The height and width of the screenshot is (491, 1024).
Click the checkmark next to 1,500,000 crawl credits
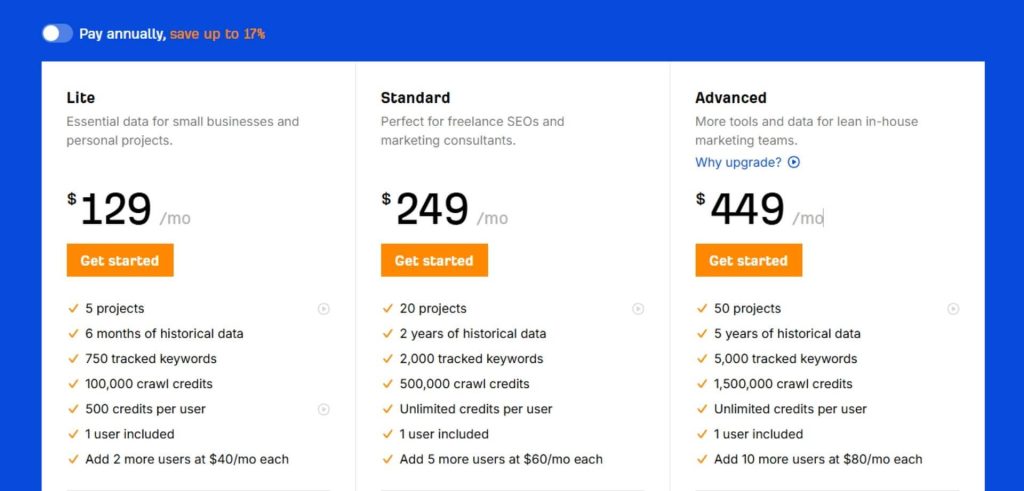tap(702, 384)
